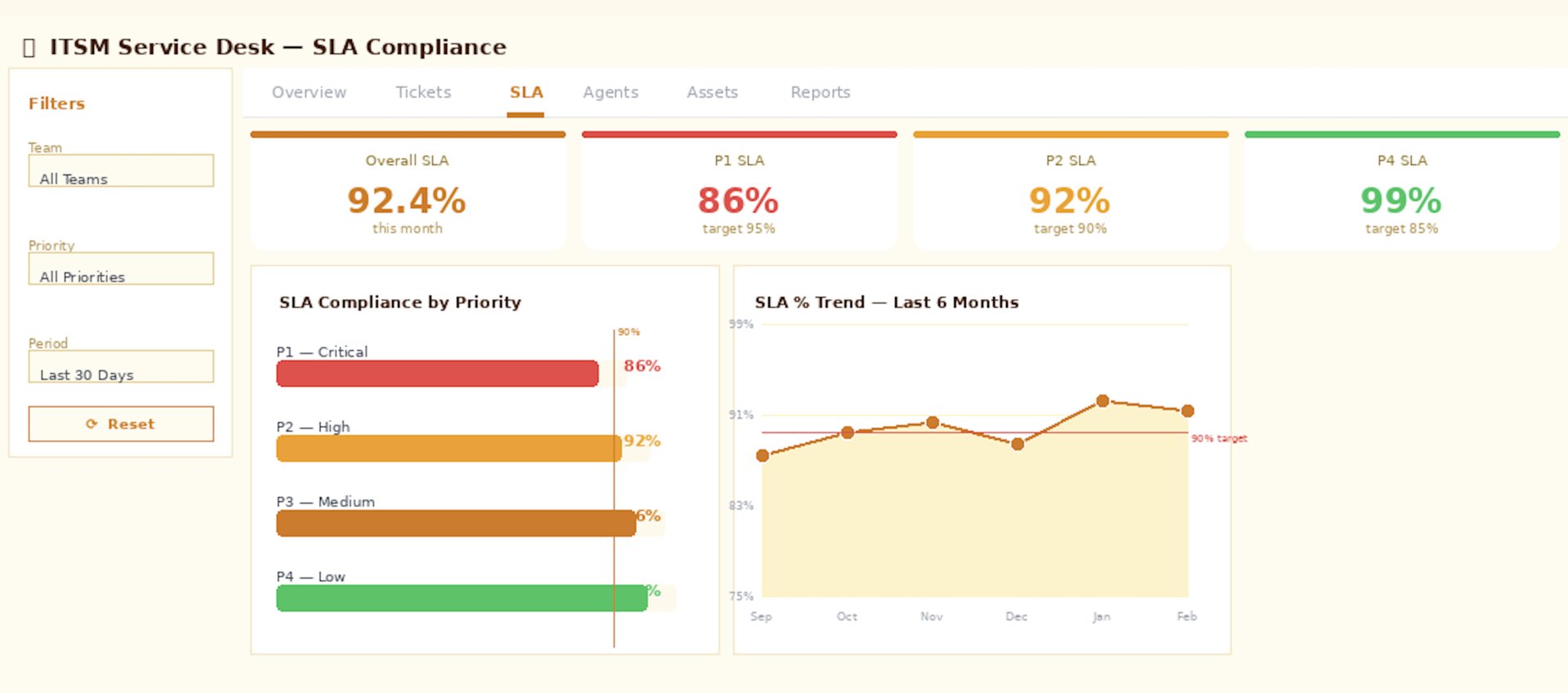Image resolution: width=1568 pixels, height=693 pixels.
Task: Click the P4 SLA 99% card
Action: (1401, 192)
